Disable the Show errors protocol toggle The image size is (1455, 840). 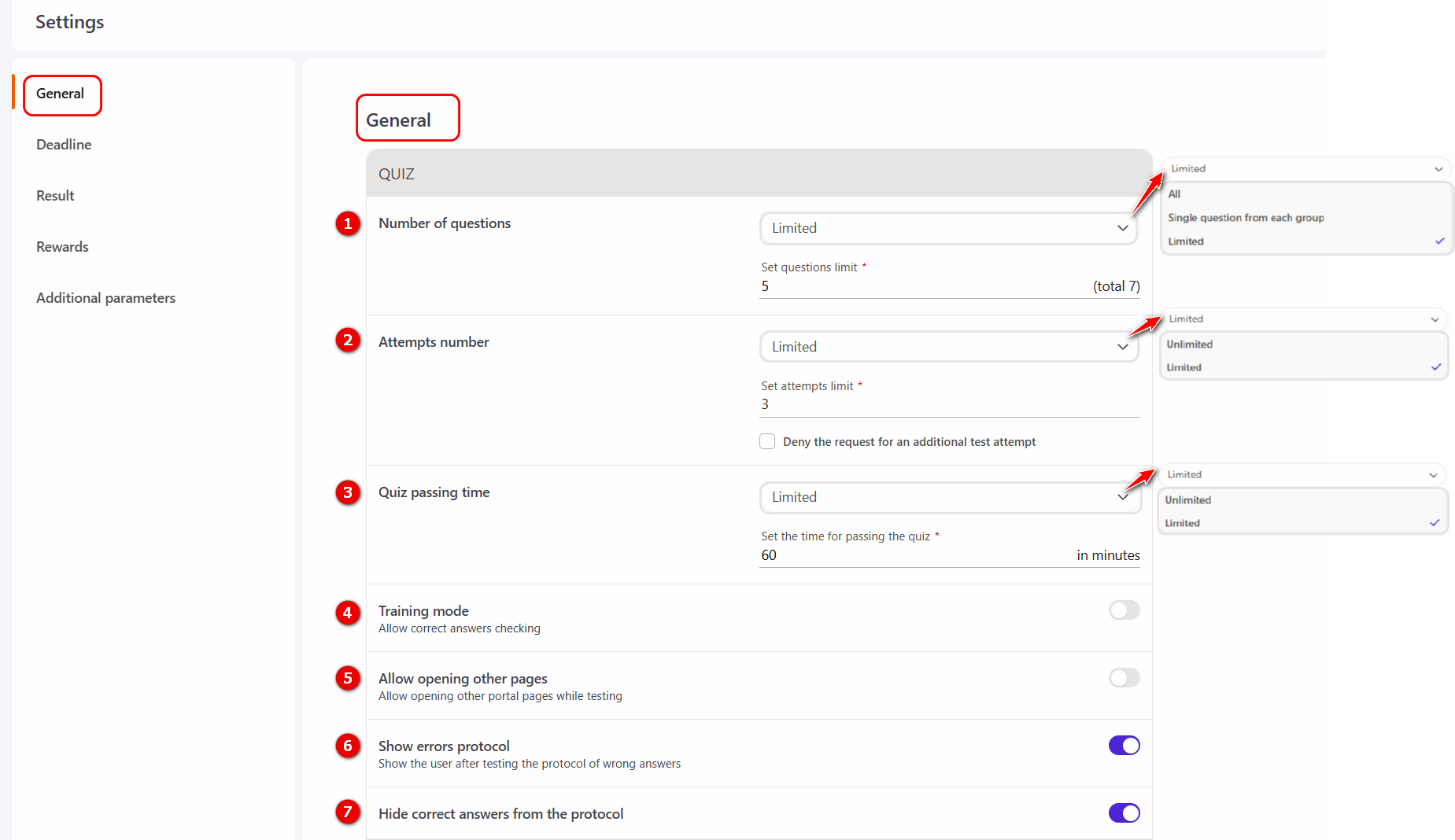tap(1124, 746)
